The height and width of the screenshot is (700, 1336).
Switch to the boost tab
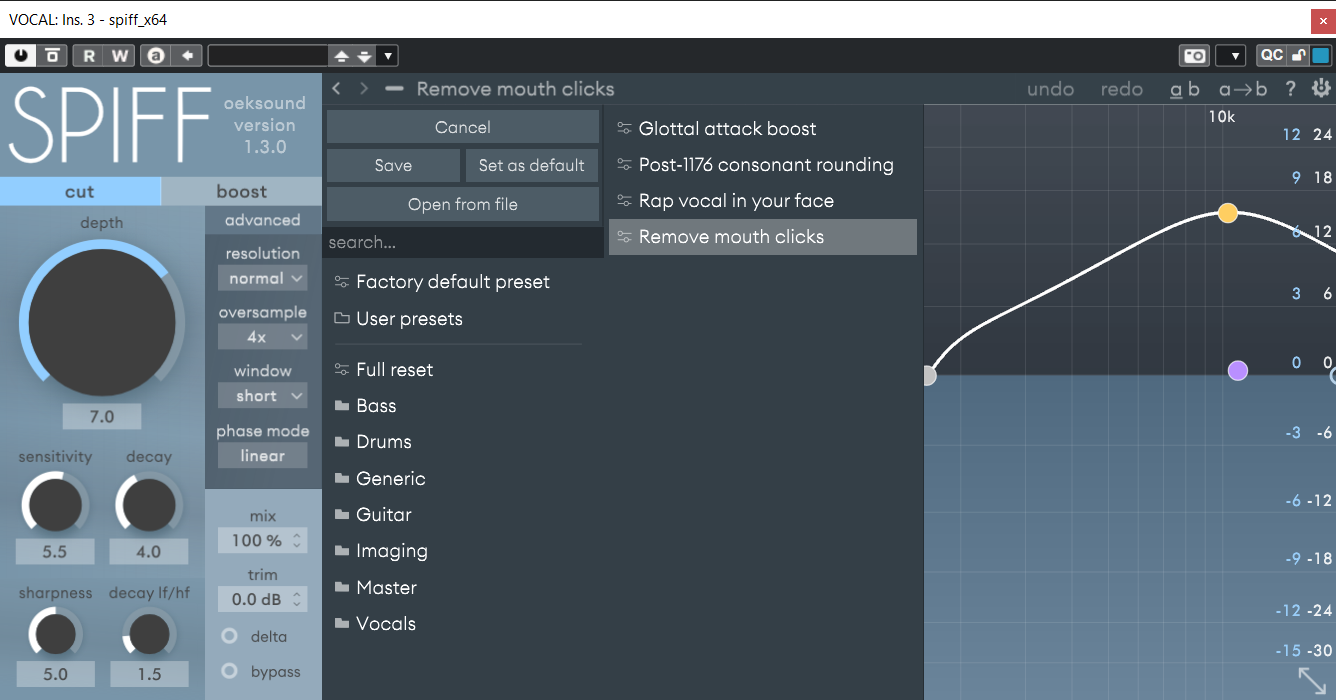(x=241, y=191)
